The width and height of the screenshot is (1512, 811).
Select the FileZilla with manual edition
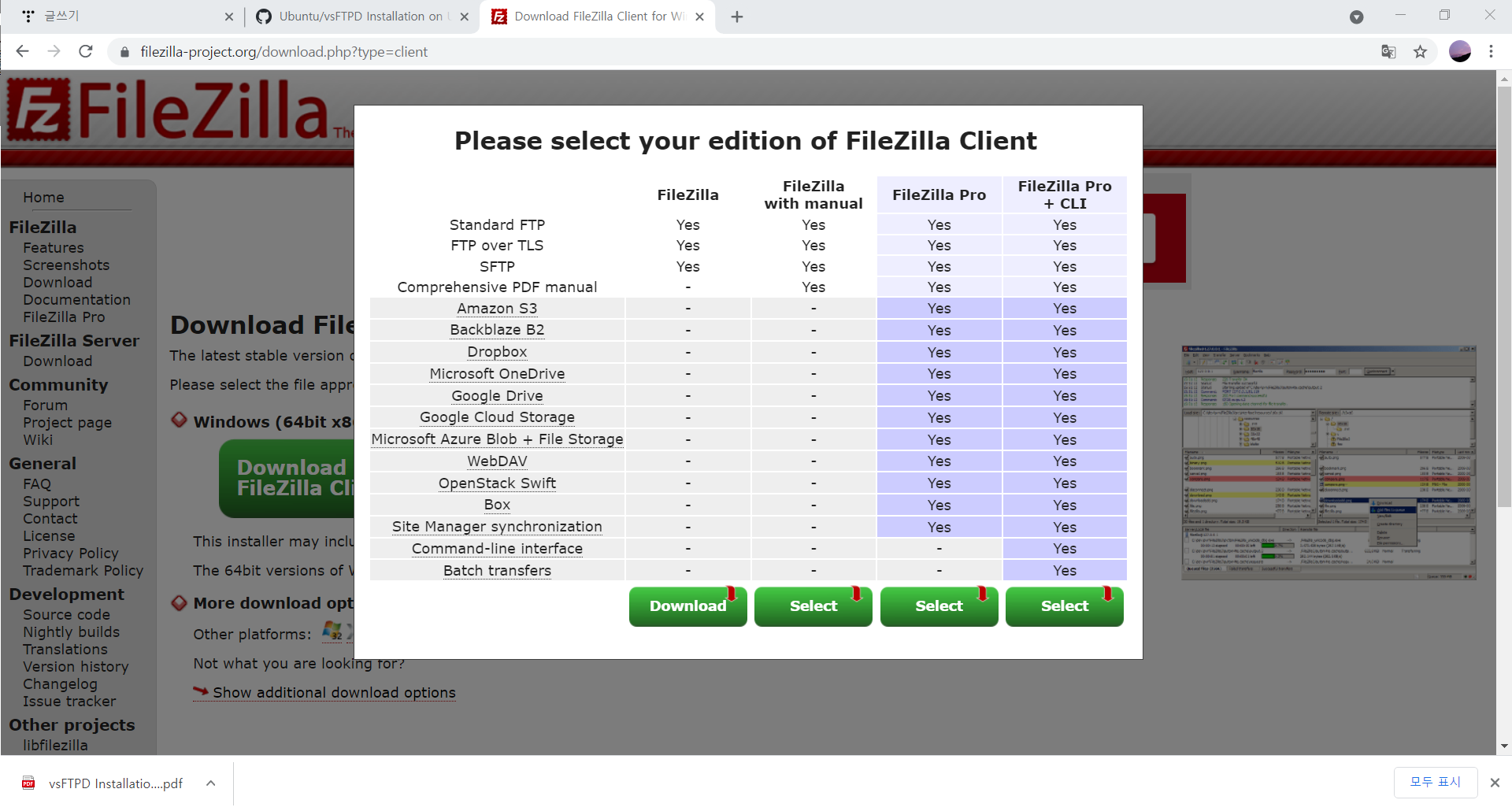click(813, 606)
